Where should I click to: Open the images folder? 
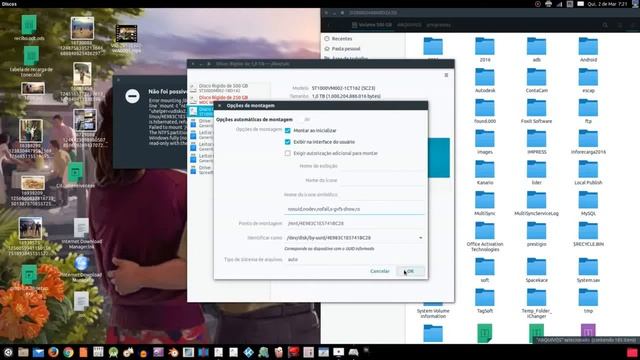pos(485,142)
